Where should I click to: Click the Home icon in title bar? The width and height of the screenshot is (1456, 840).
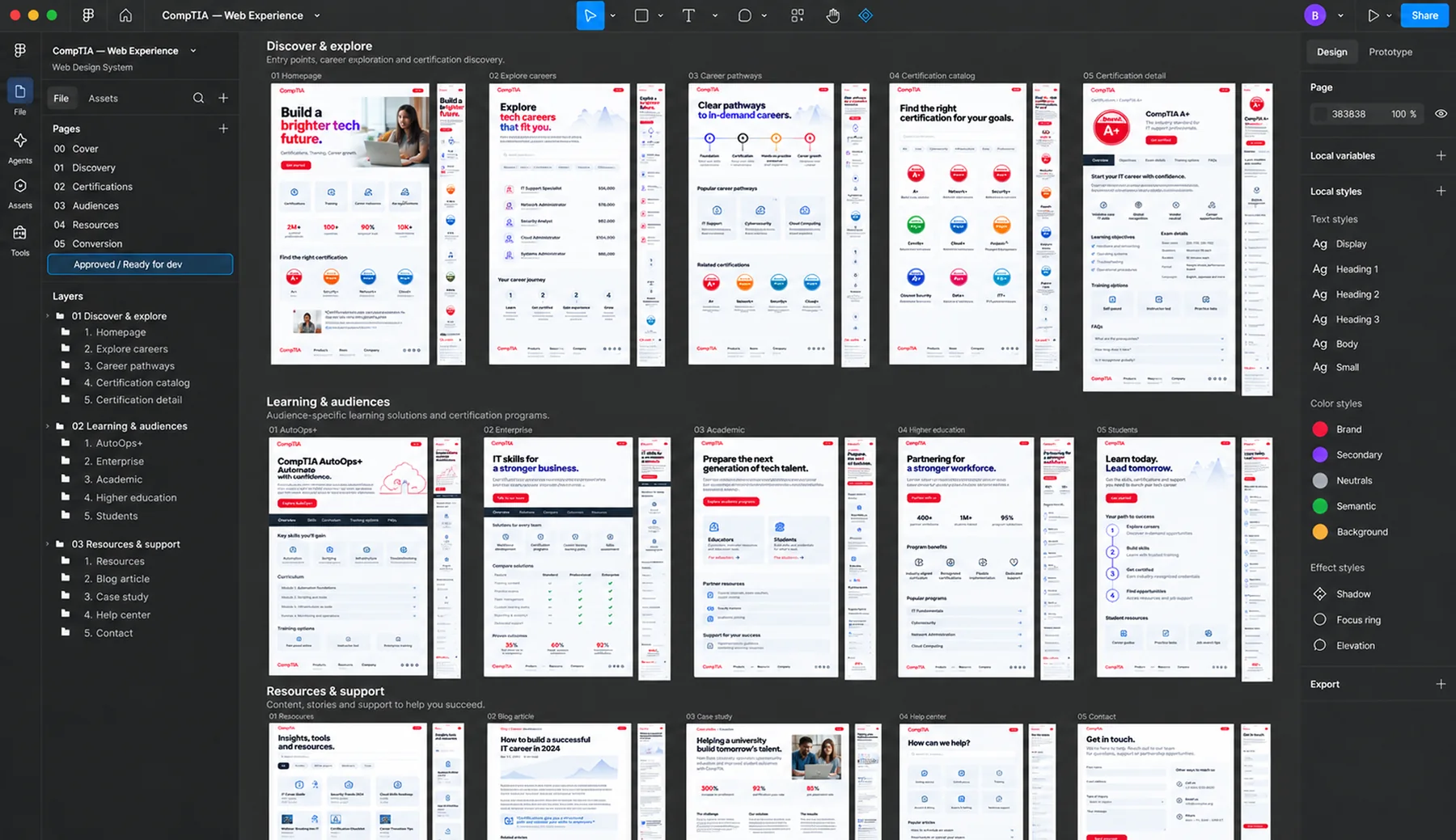125,15
